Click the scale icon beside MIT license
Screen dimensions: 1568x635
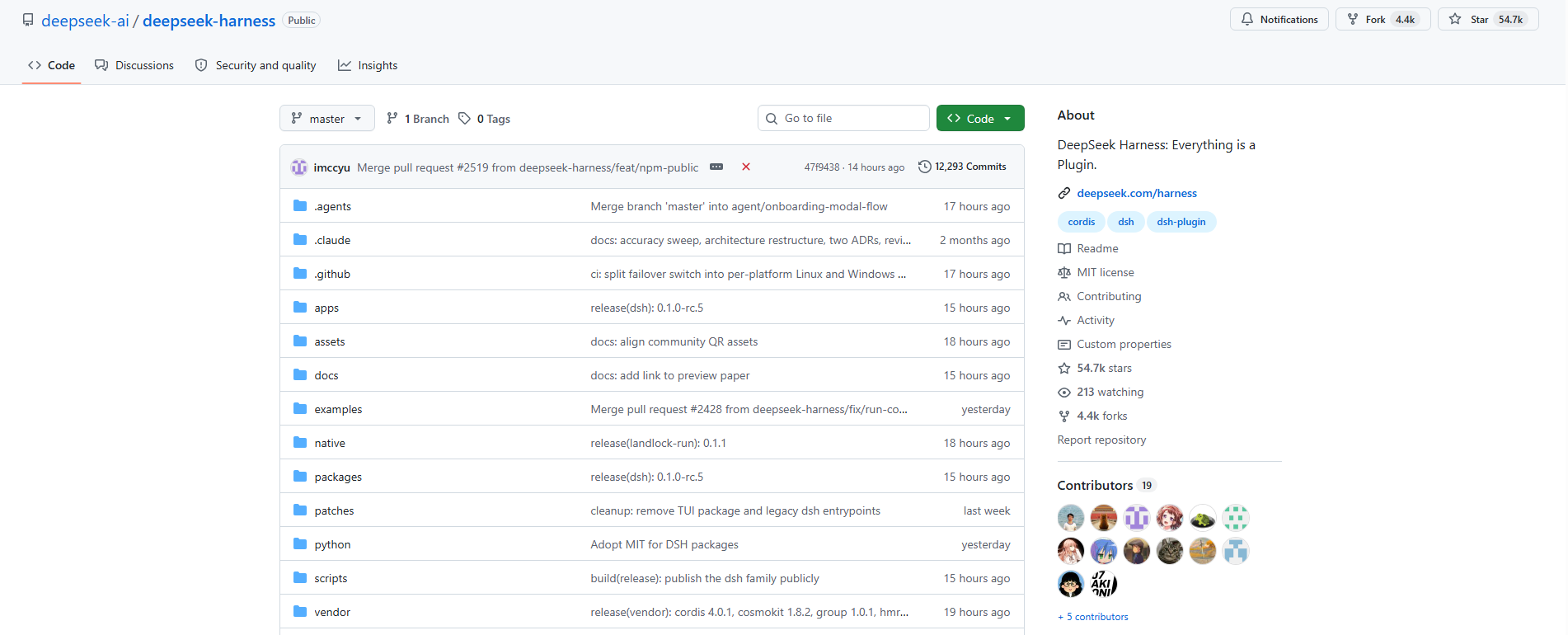point(1064,273)
